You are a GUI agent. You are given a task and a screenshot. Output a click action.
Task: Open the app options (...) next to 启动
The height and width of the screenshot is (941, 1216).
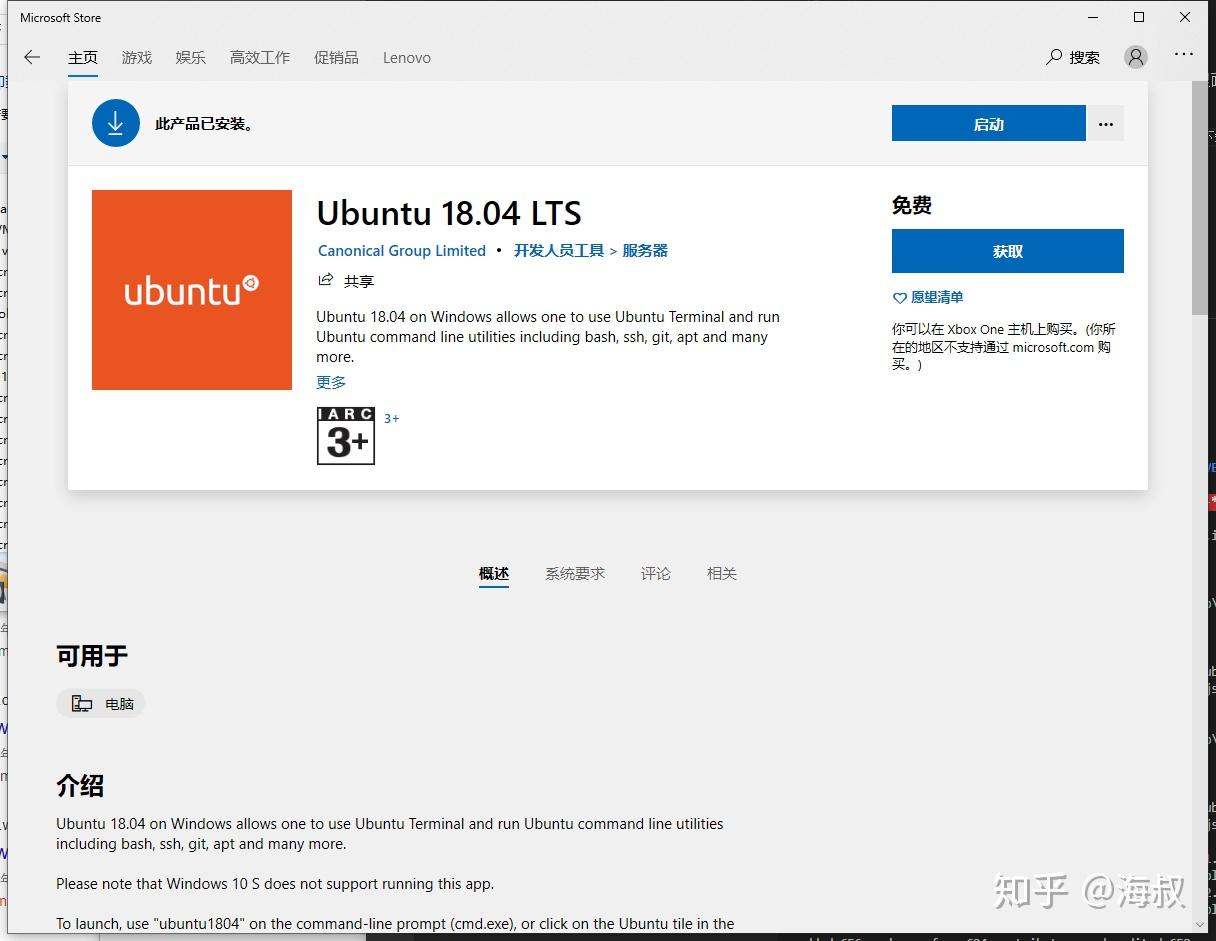[x=1105, y=123]
